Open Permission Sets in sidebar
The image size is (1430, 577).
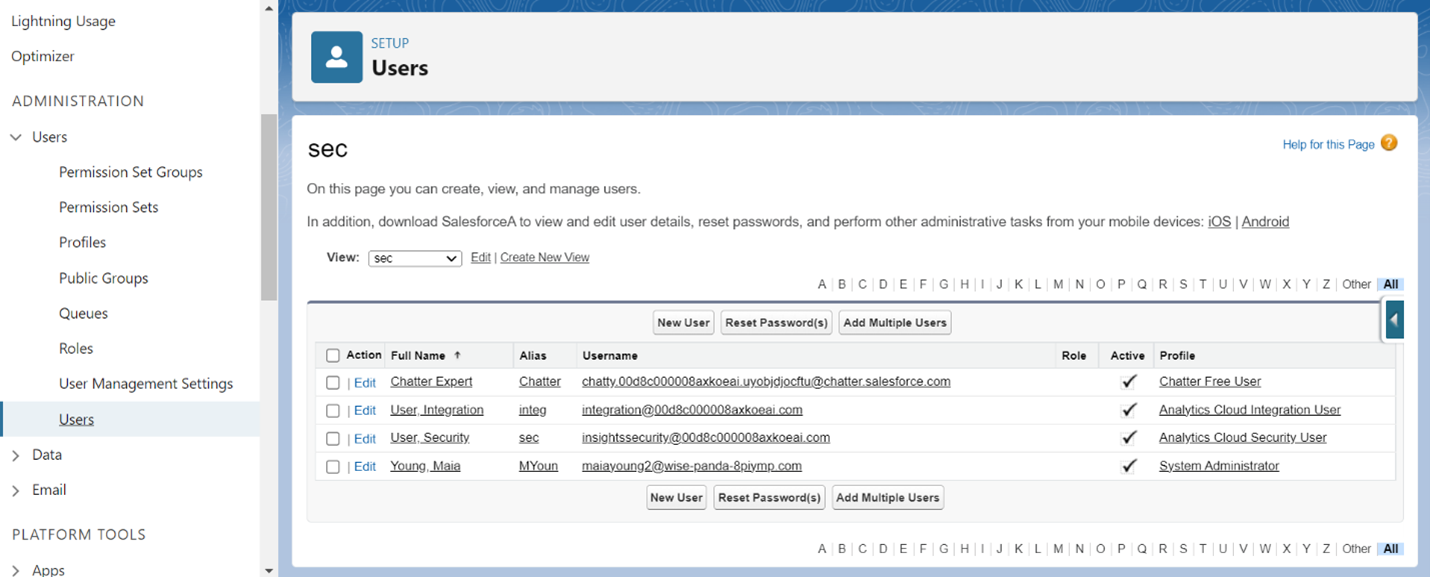tap(108, 207)
